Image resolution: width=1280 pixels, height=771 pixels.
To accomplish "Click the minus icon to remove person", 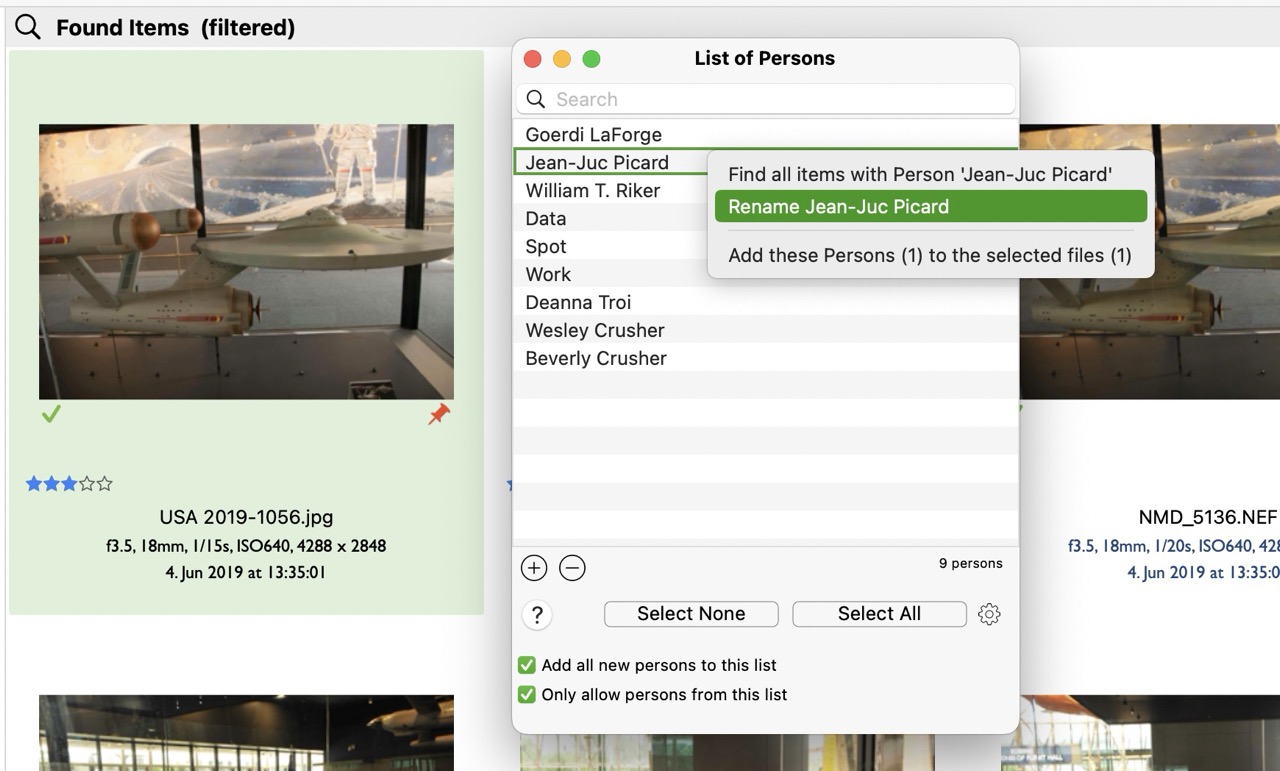I will coord(572,568).
